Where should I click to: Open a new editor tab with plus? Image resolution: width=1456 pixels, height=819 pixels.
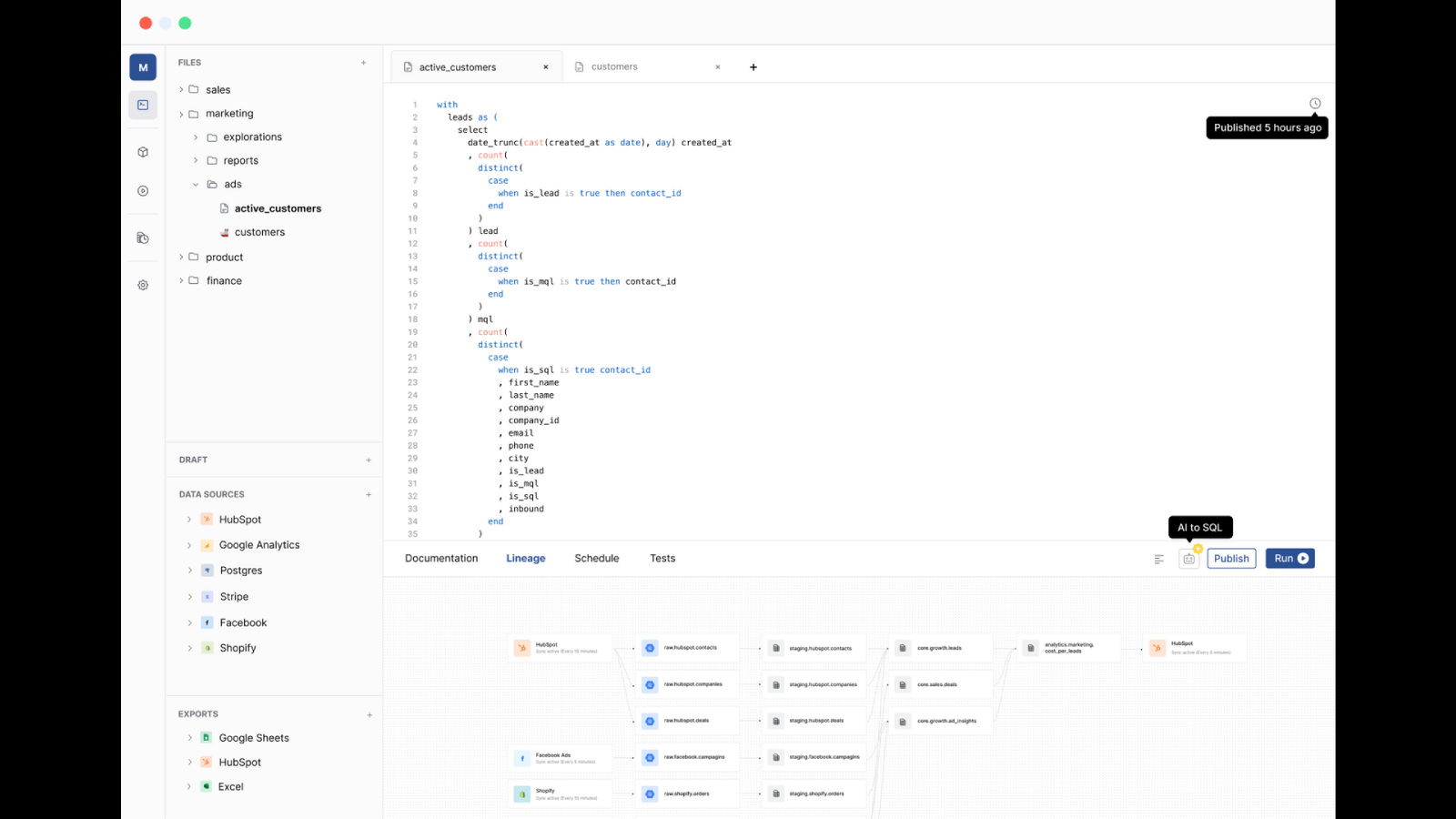coord(753,67)
